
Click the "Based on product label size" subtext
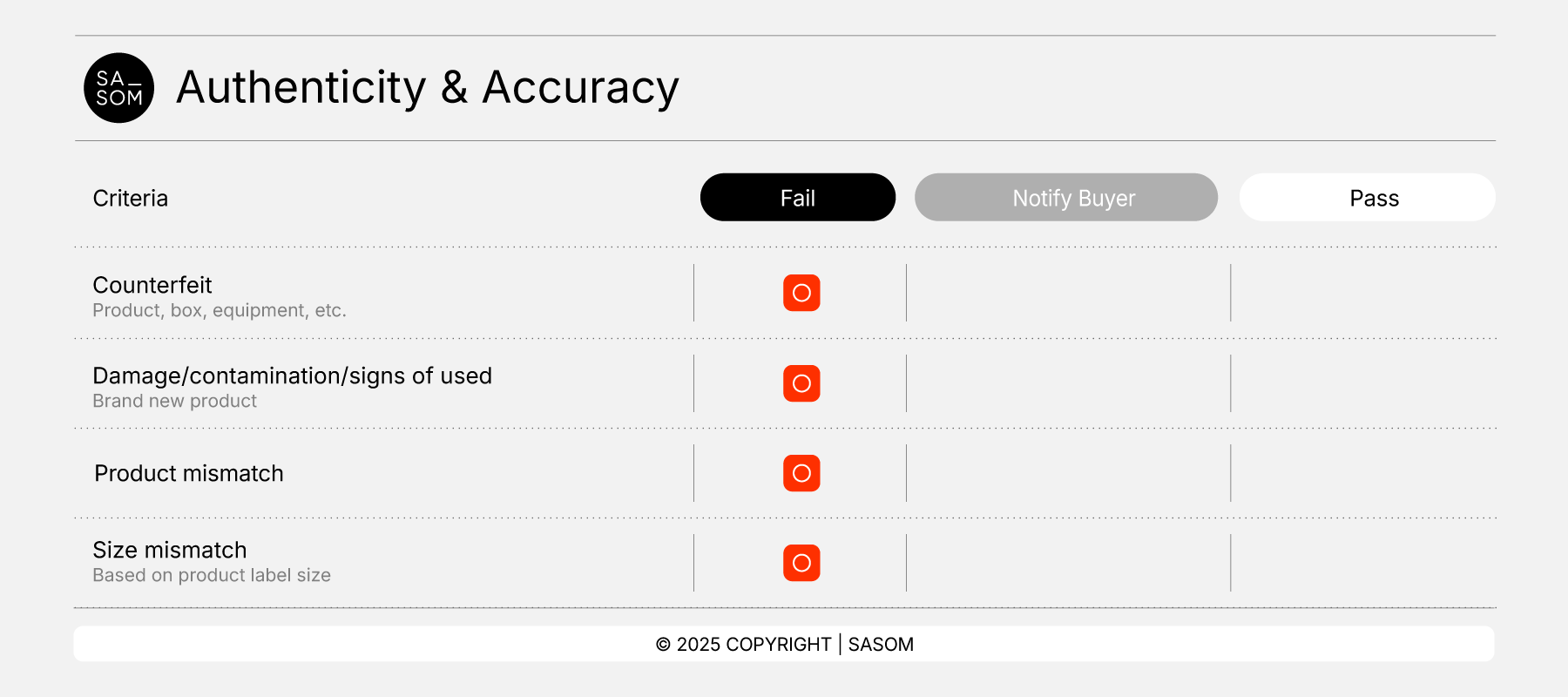(212, 576)
